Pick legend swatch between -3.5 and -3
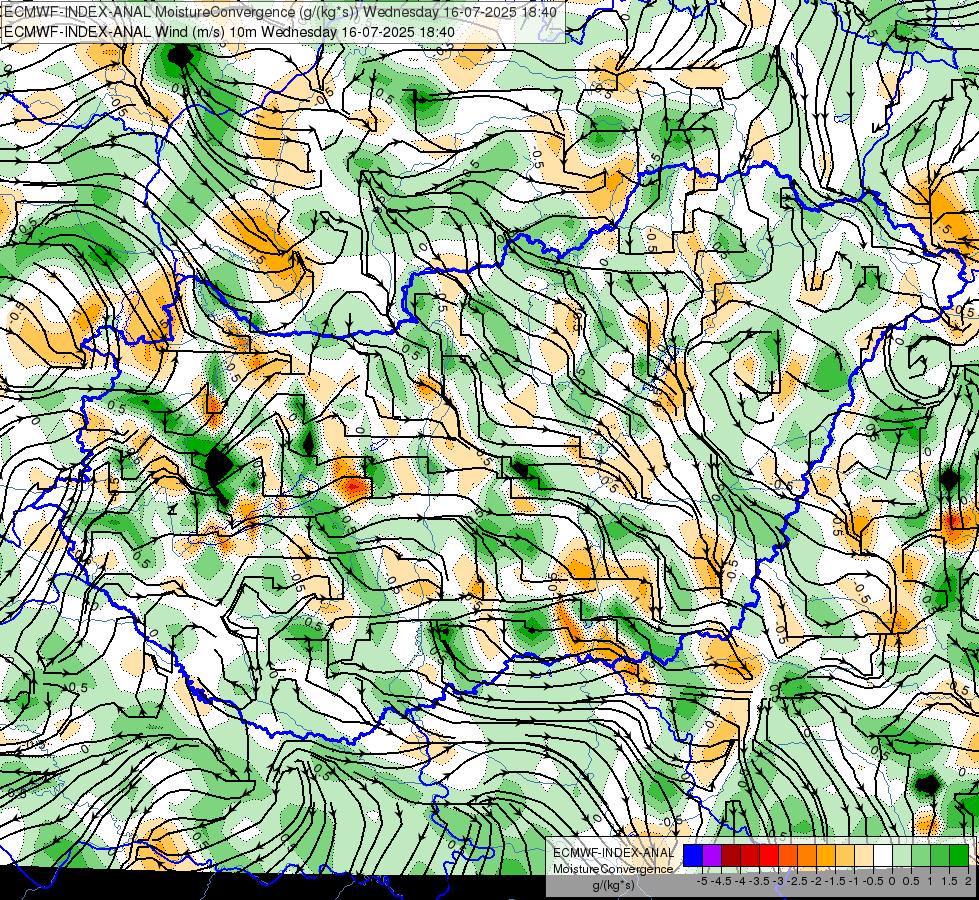This screenshot has height=900, width=979. (x=769, y=855)
